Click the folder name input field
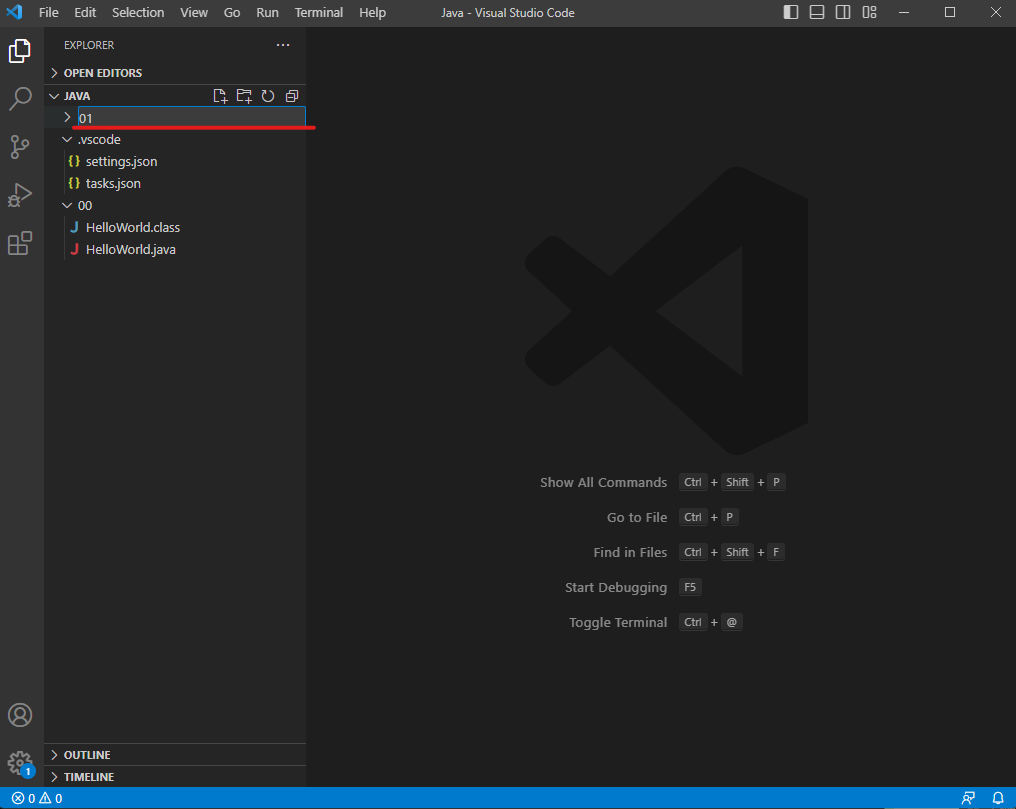The width and height of the screenshot is (1016, 809). 190,118
